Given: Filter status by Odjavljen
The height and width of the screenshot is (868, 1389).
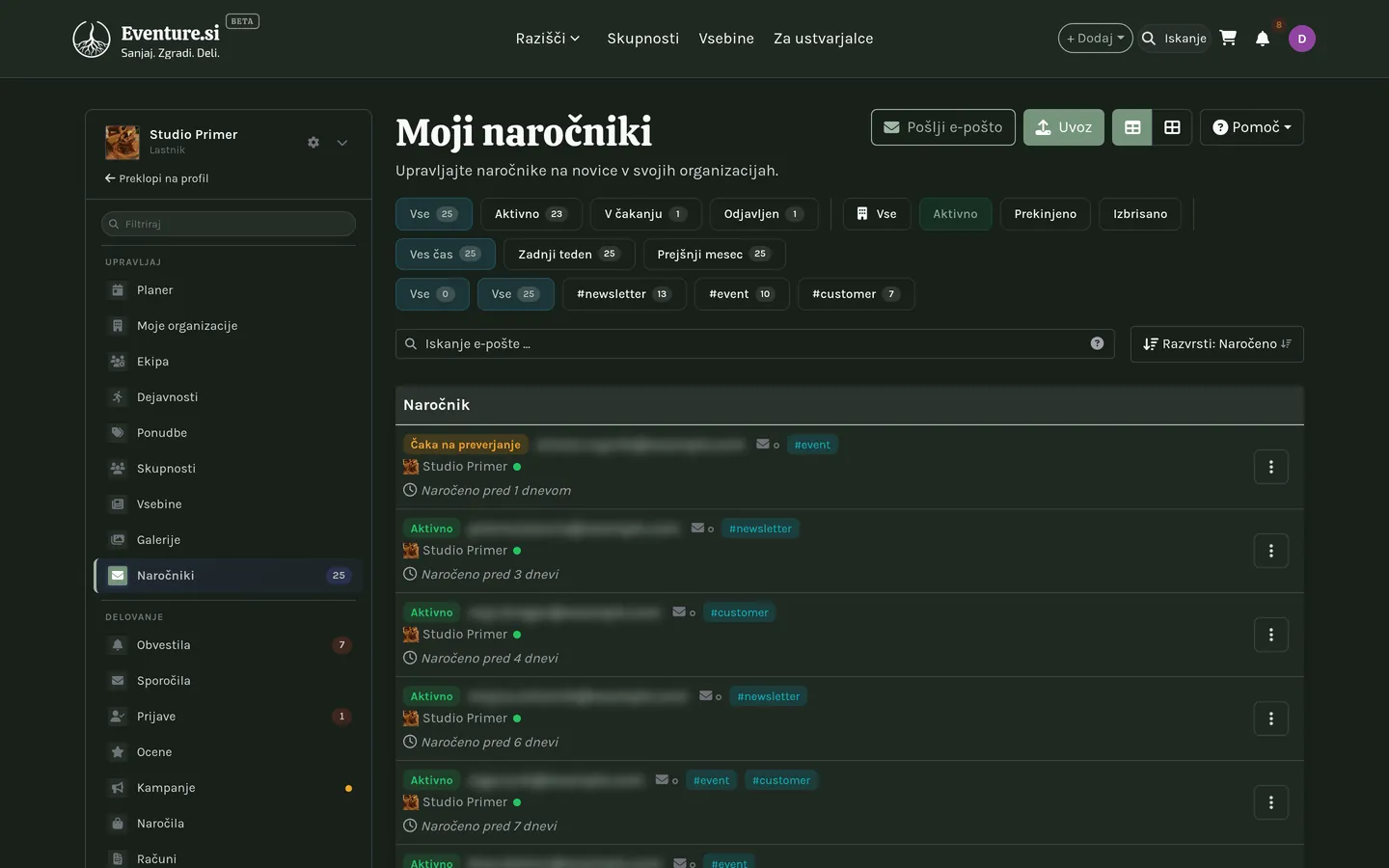Looking at the screenshot, I should point(764,214).
